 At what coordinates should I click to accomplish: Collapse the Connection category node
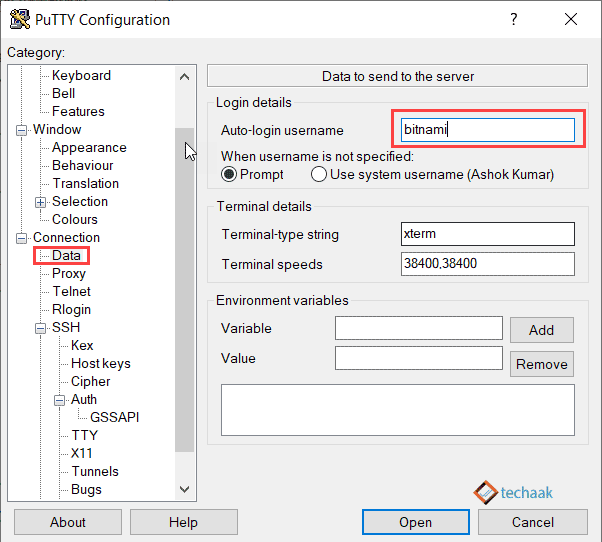pyautogui.click(x=22, y=238)
